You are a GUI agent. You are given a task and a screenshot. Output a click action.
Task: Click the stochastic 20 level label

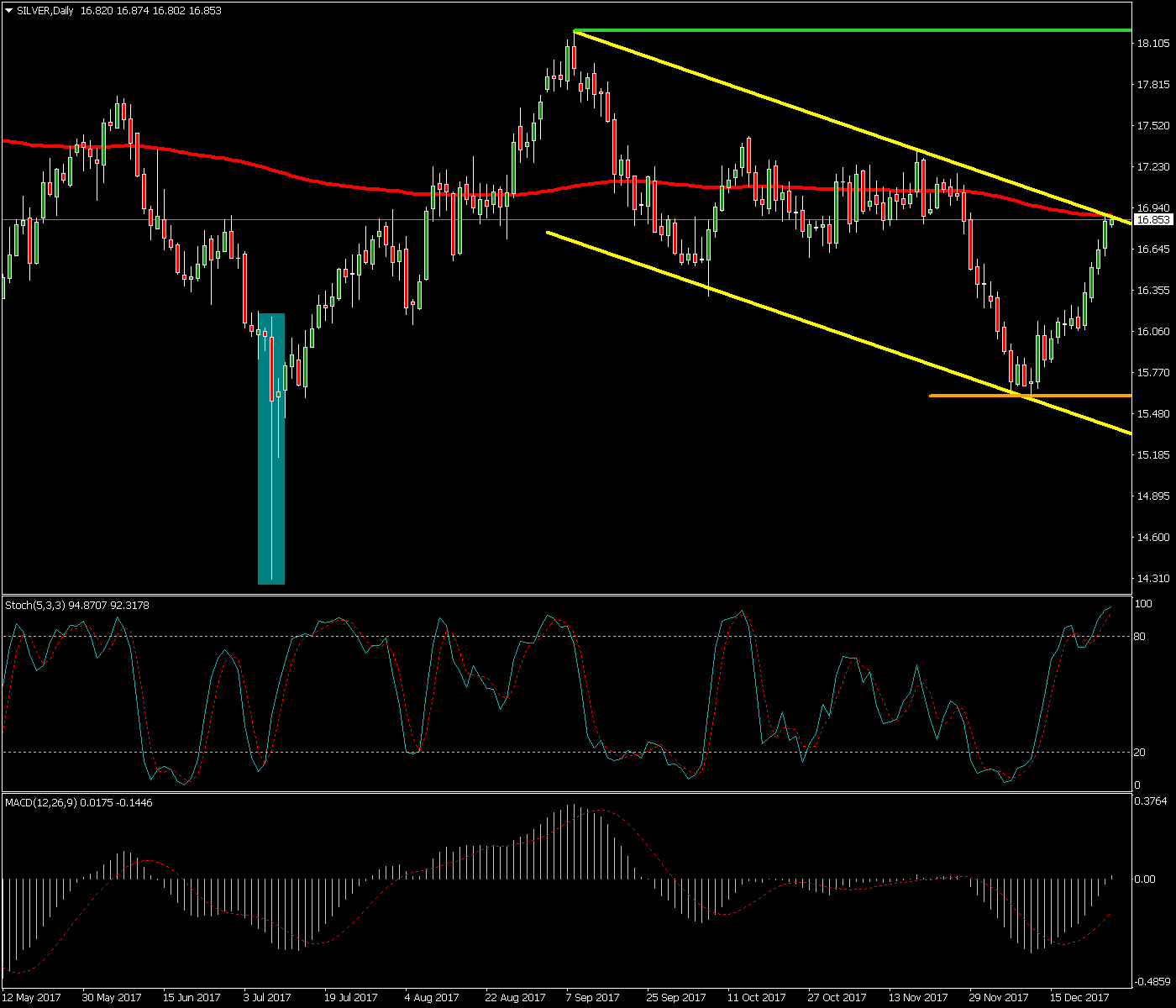point(1140,752)
